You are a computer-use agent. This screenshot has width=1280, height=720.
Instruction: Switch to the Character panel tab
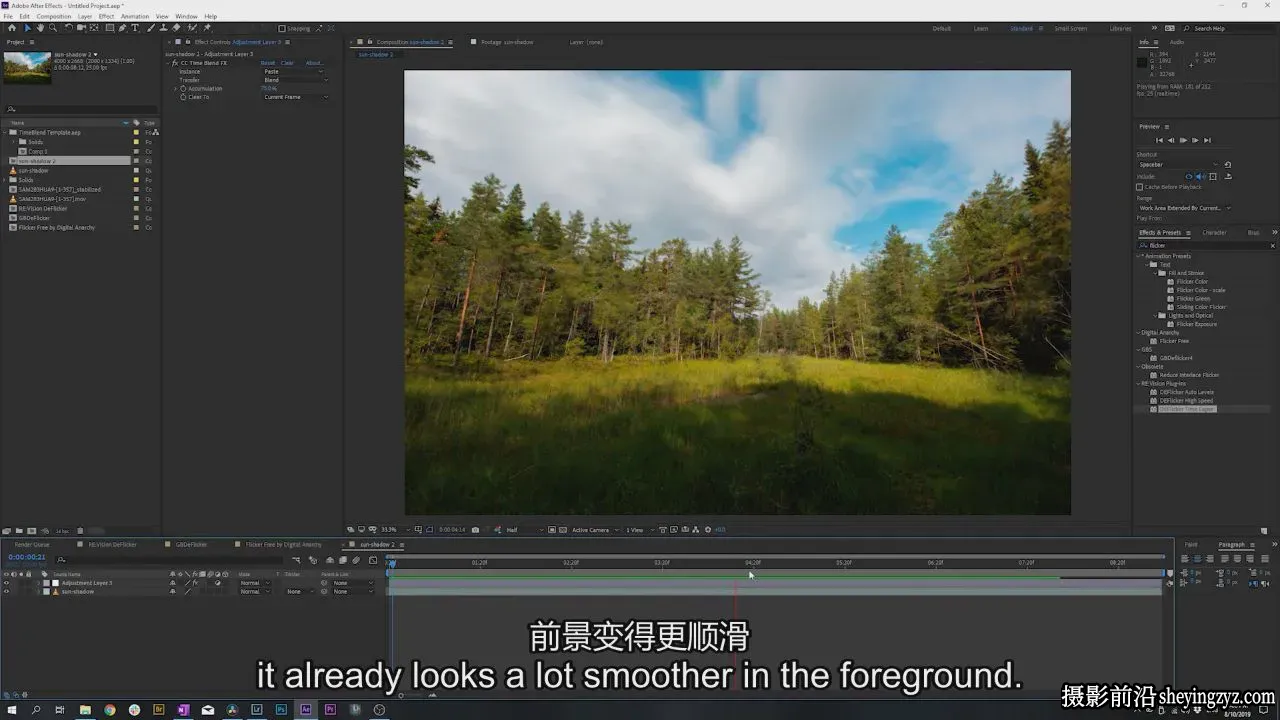[x=1214, y=233]
